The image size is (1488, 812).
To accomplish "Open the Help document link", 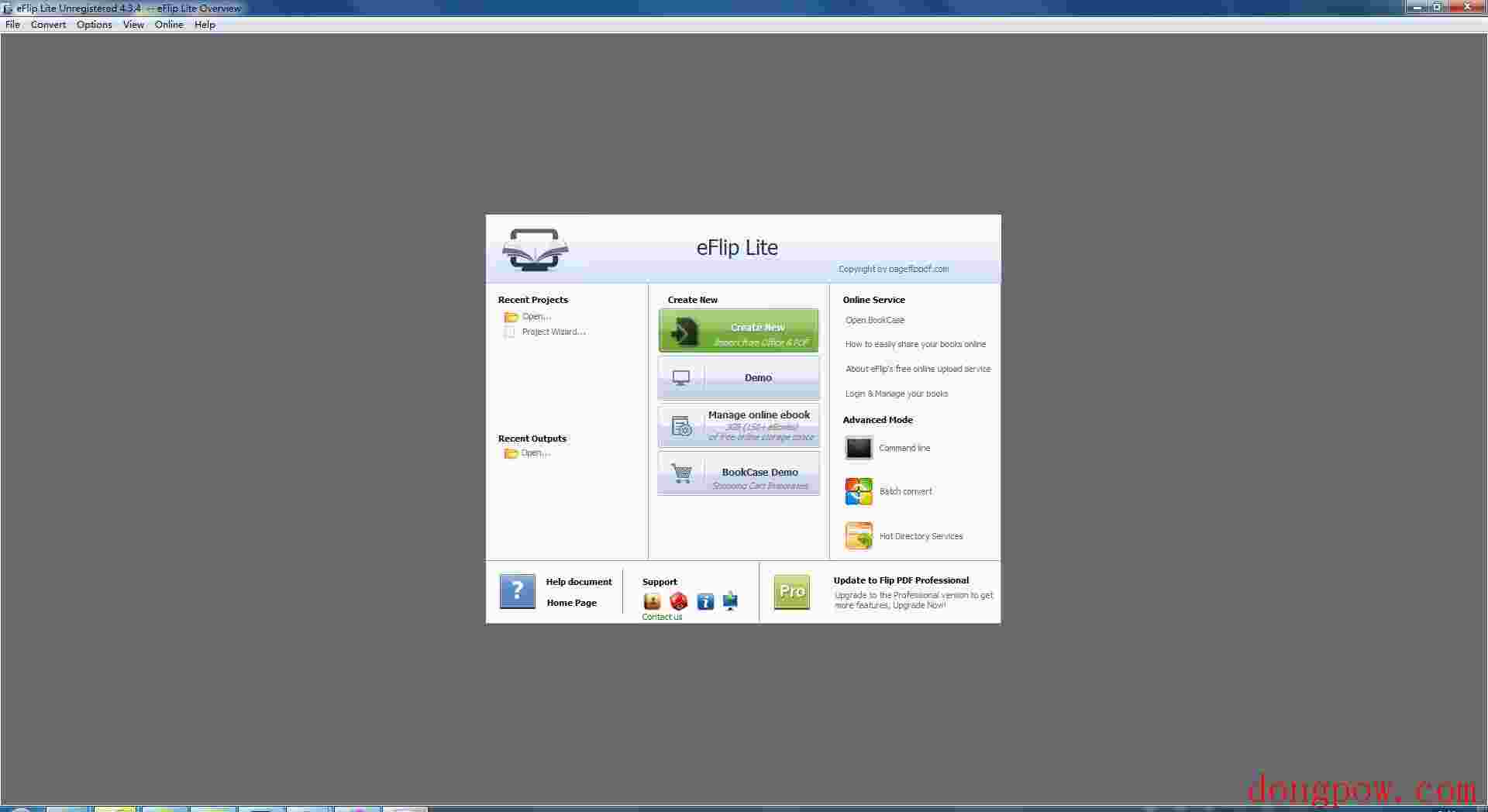I will [579, 582].
